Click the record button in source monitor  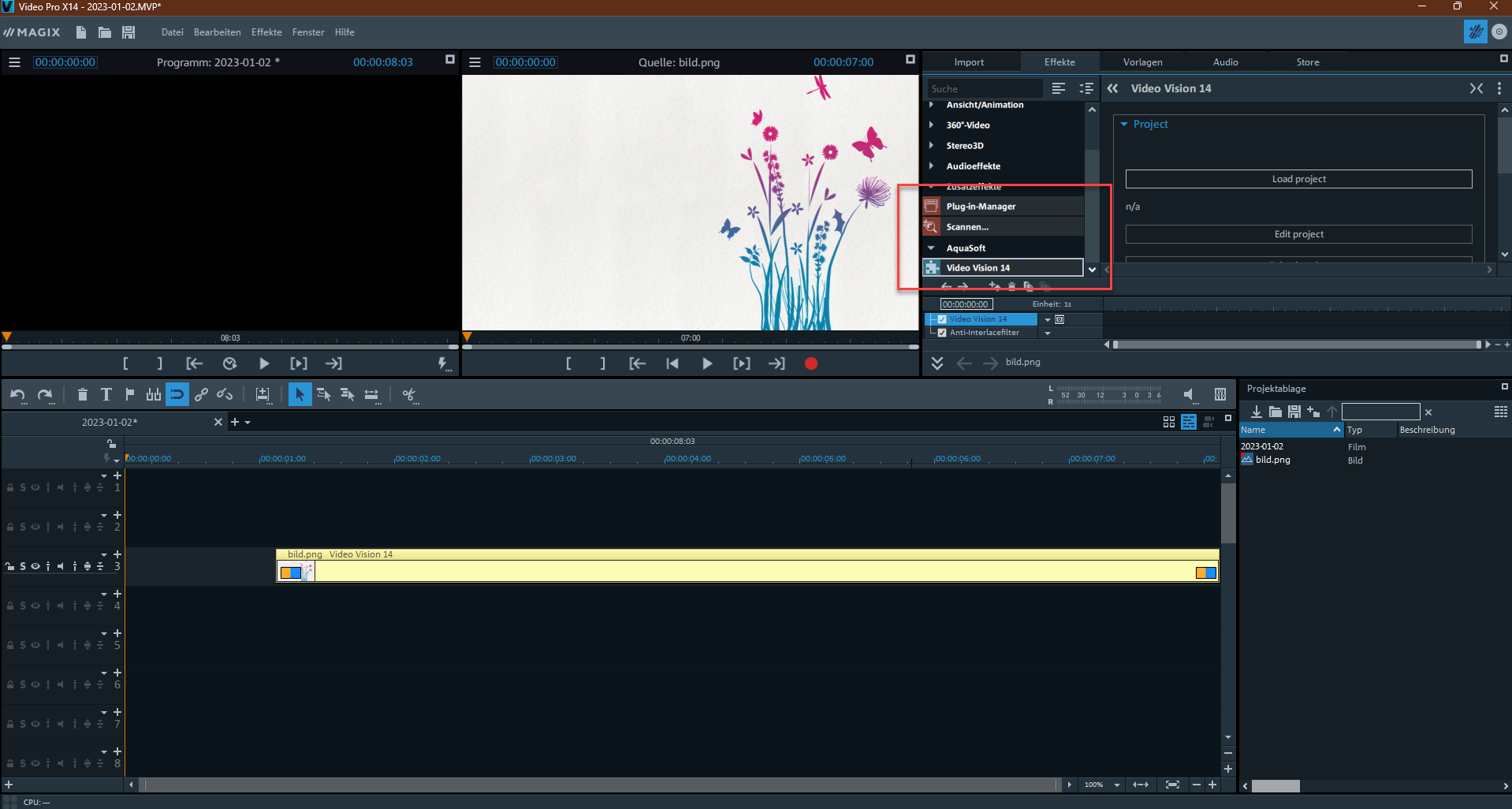811,363
